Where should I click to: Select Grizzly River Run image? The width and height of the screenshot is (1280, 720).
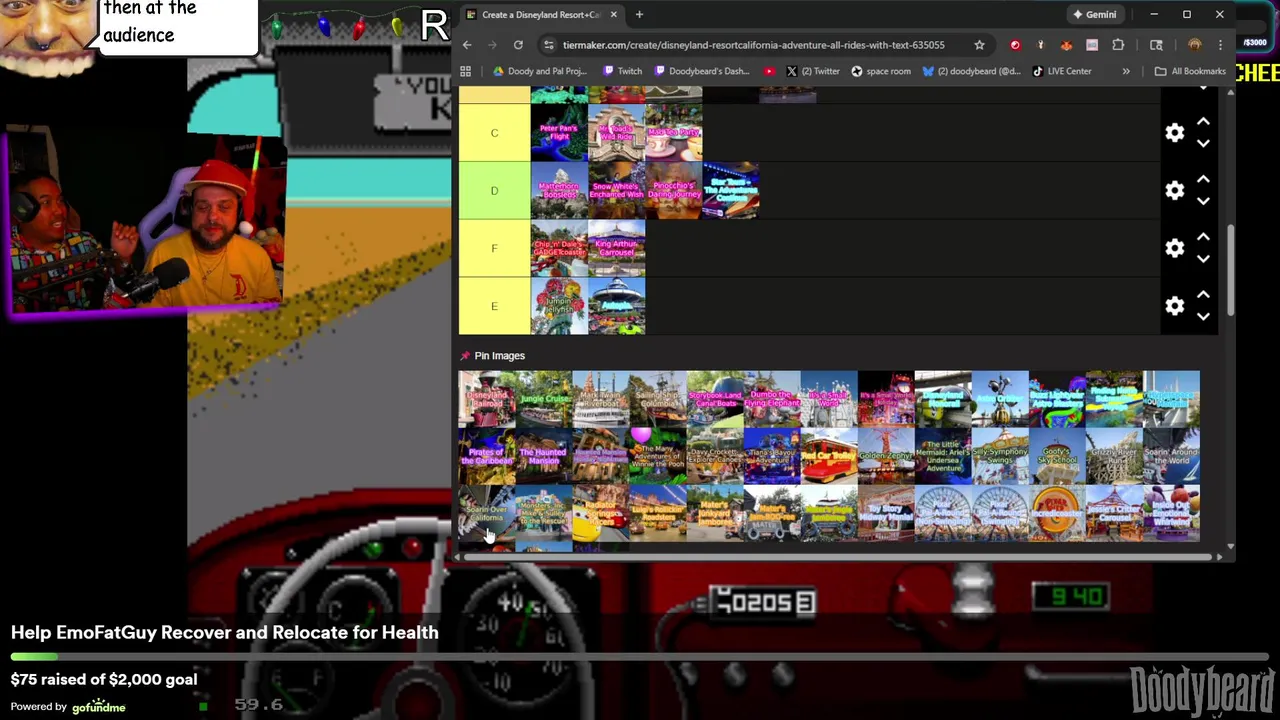coord(1114,456)
